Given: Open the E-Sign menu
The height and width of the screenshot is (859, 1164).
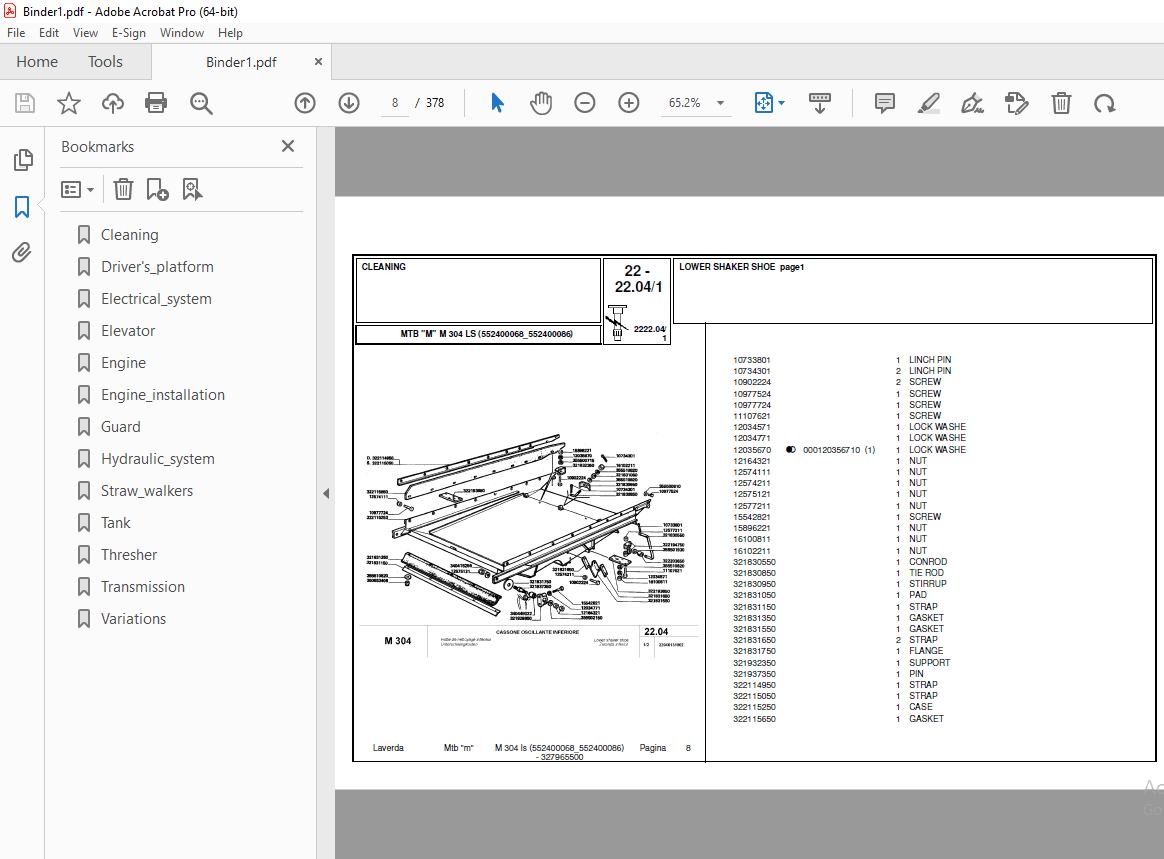Looking at the screenshot, I should pos(129,32).
